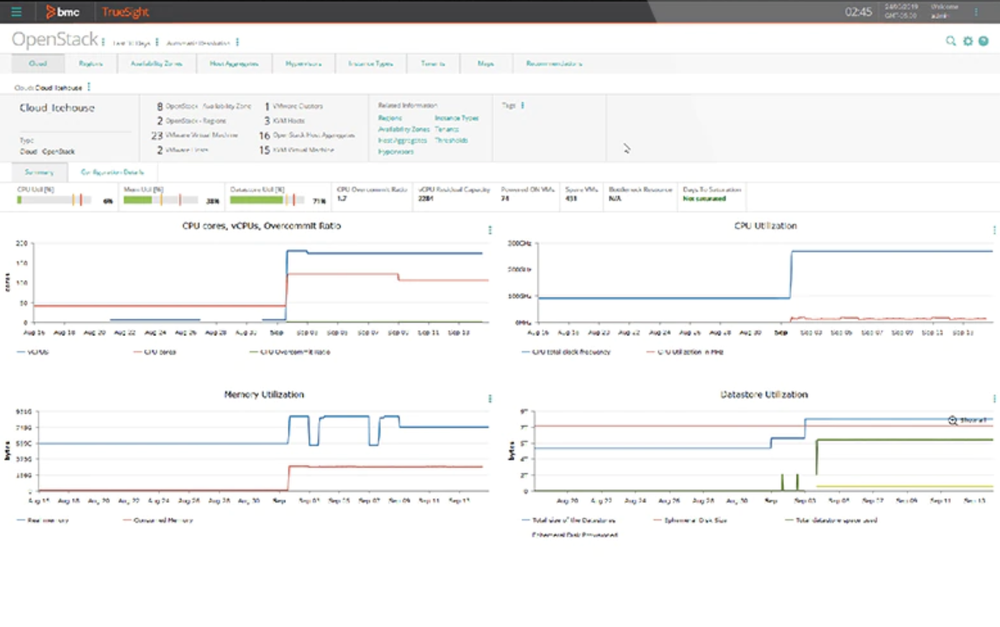
Task: Open the CPU cores chart kebab menu
Action: pyautogui.click(x=489, y=229)
